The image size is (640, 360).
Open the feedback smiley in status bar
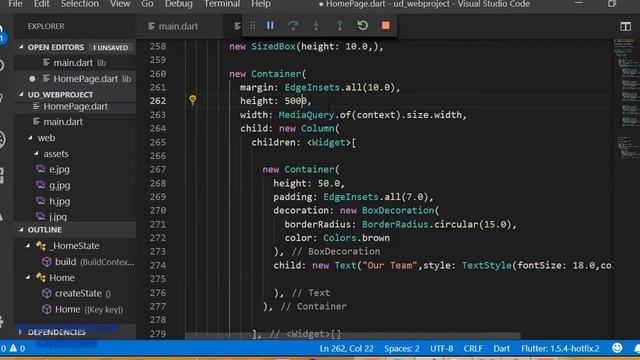coord(617,348)
